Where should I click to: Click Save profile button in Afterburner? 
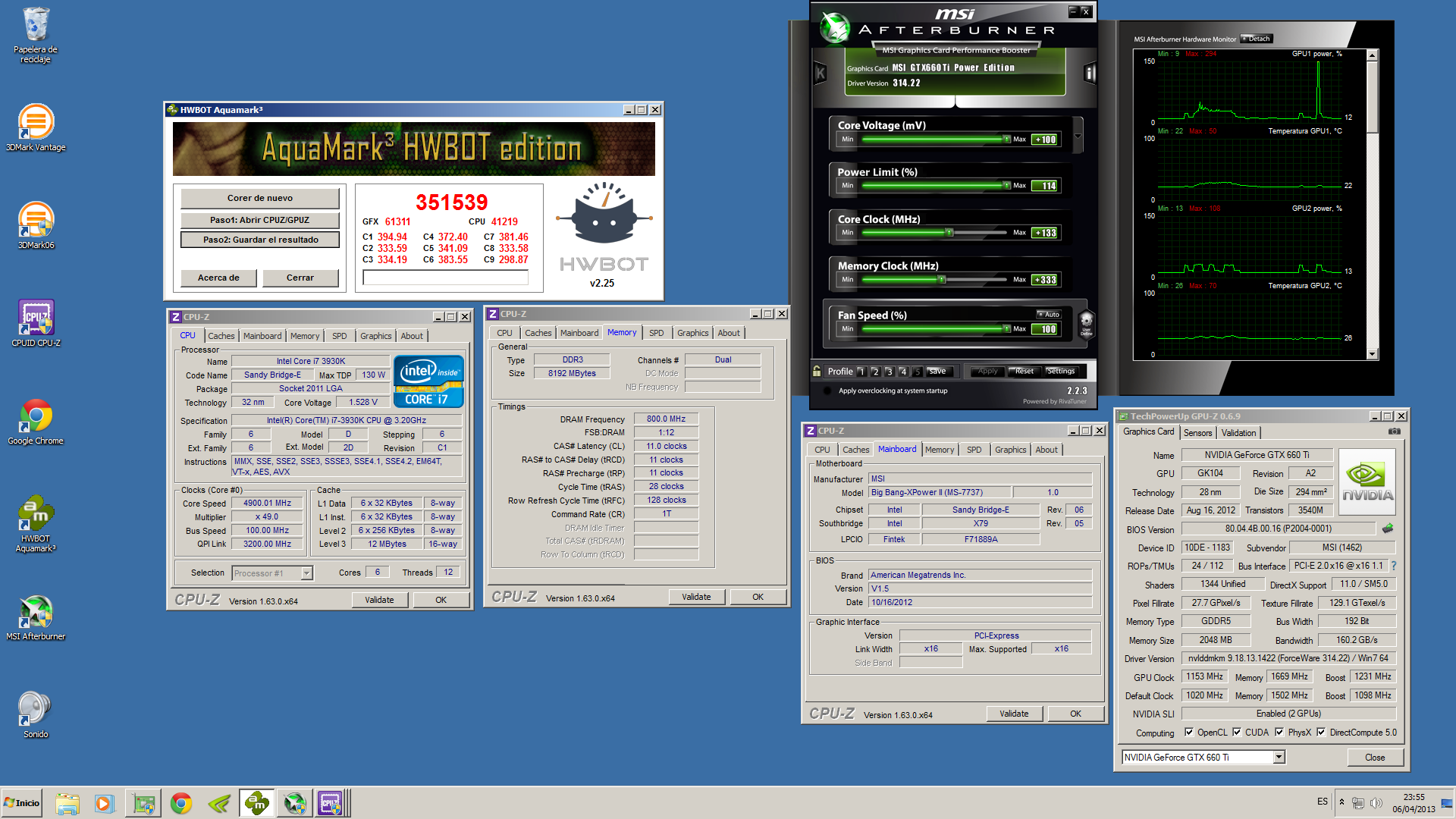[938, 372]
